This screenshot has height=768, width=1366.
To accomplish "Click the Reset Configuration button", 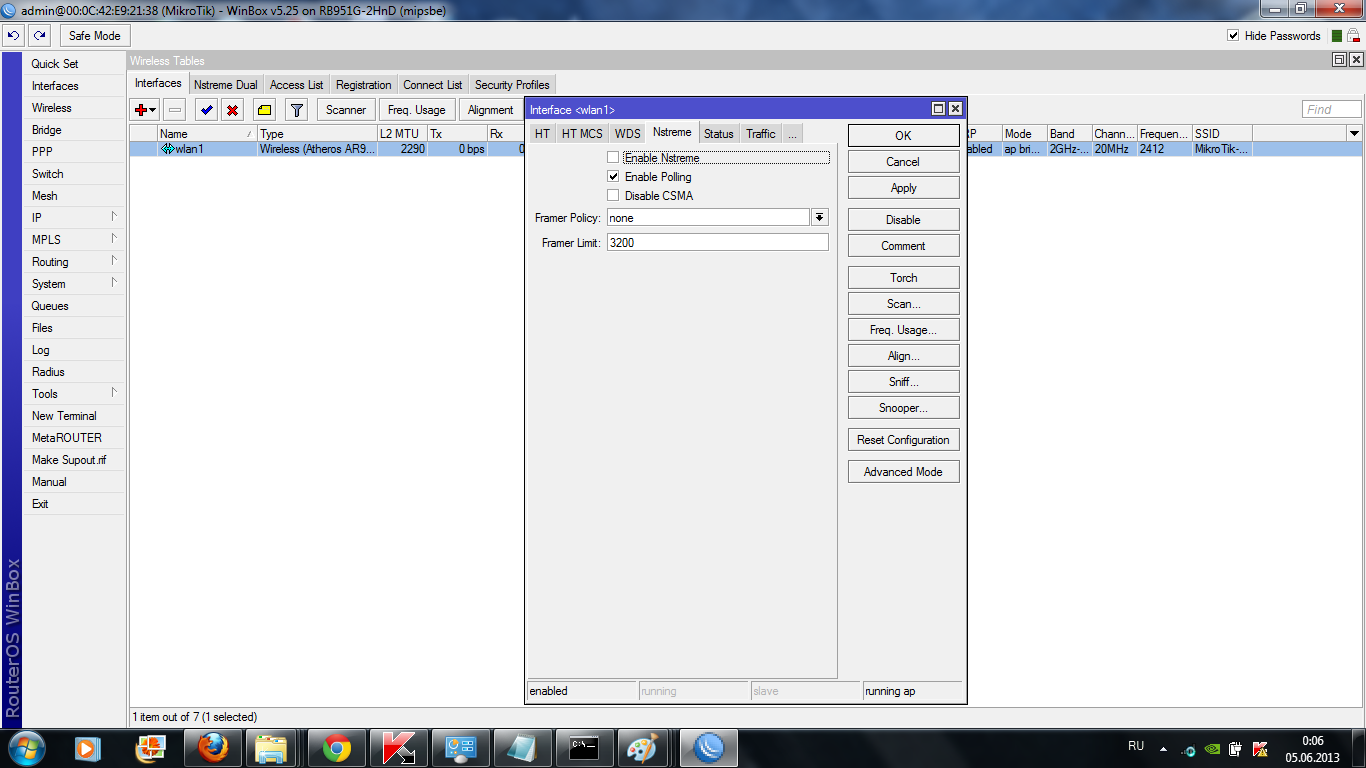I will (903, 440).
